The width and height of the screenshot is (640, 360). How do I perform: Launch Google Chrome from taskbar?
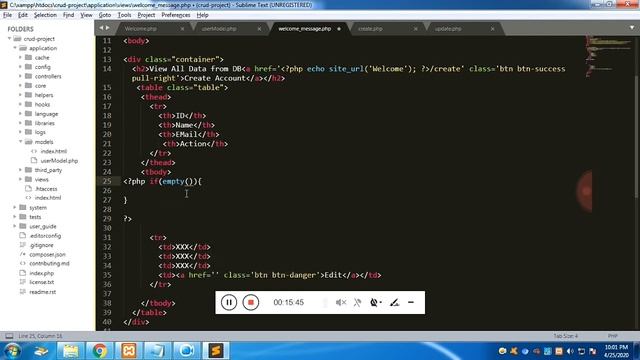coord(100,351)
